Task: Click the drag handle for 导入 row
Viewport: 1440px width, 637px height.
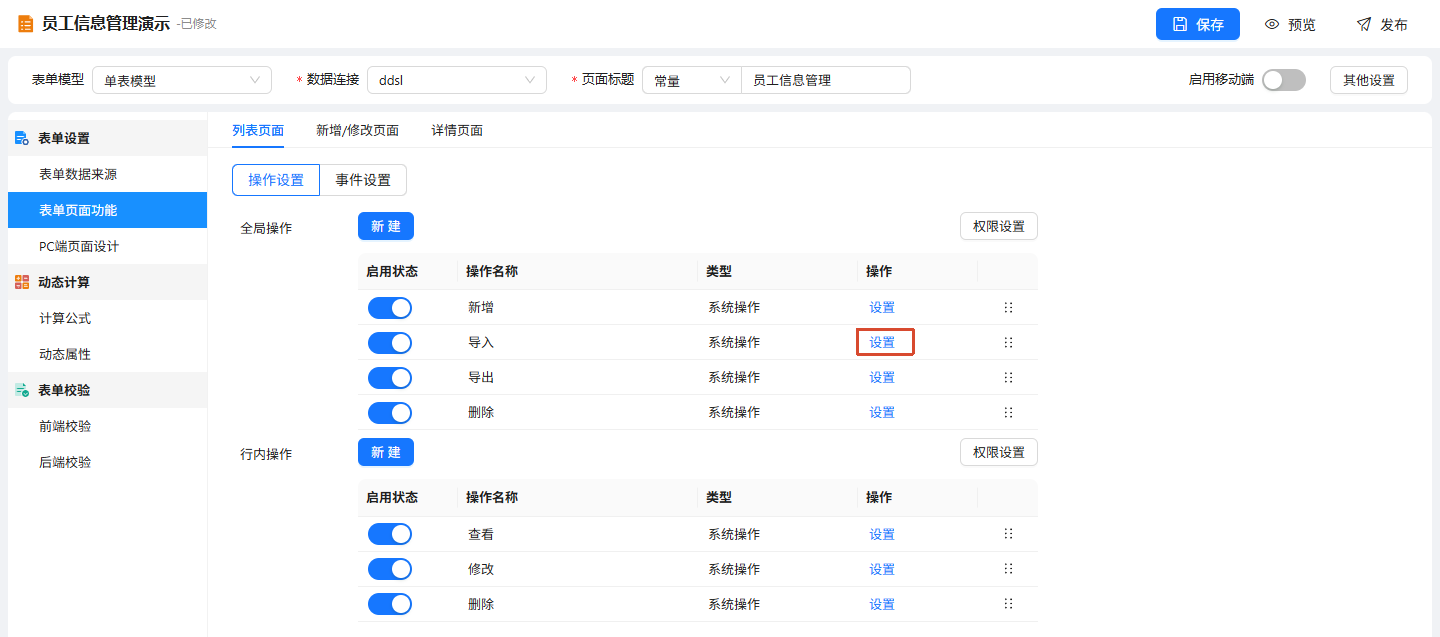Action: (1008, 342)
